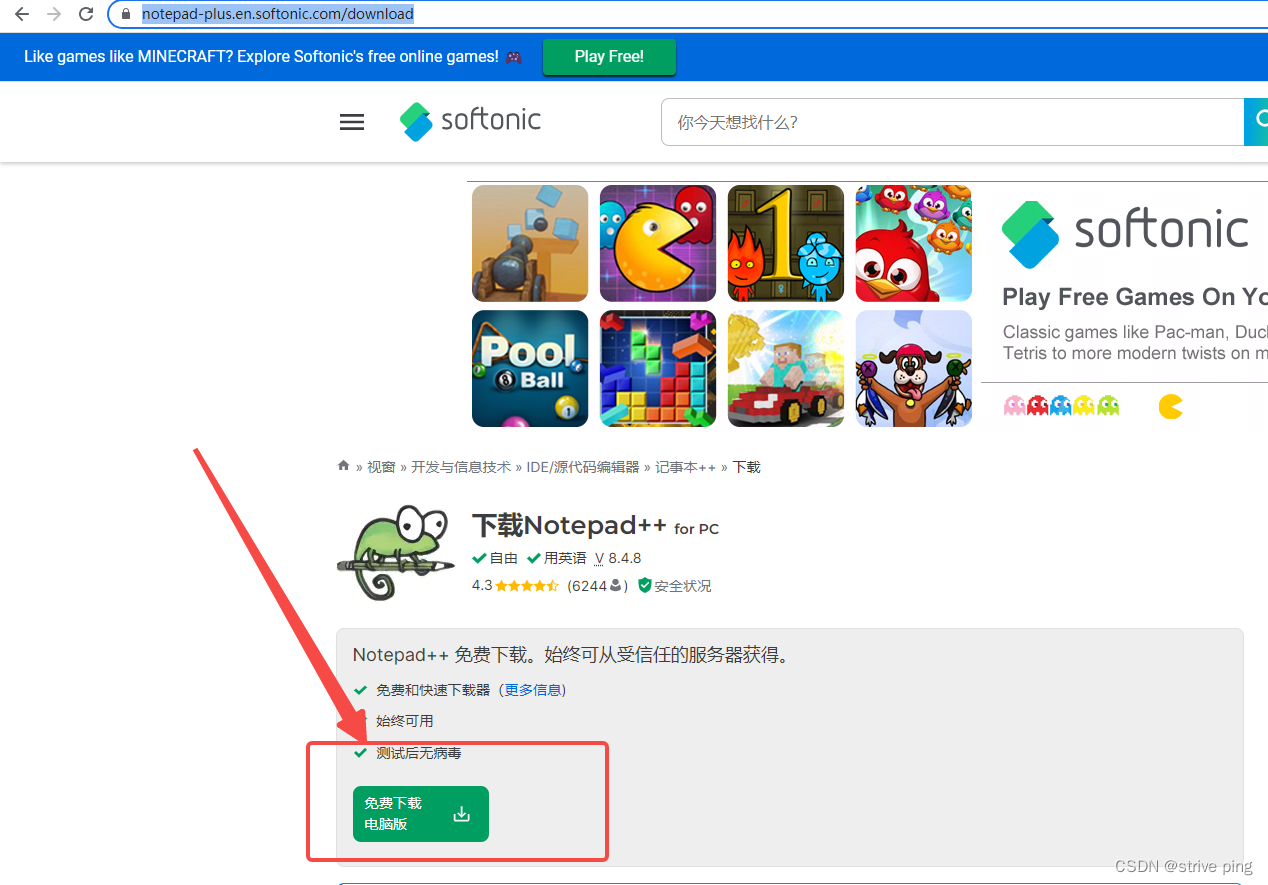
Task: Open the 更多信息 link
Action: 533,690
